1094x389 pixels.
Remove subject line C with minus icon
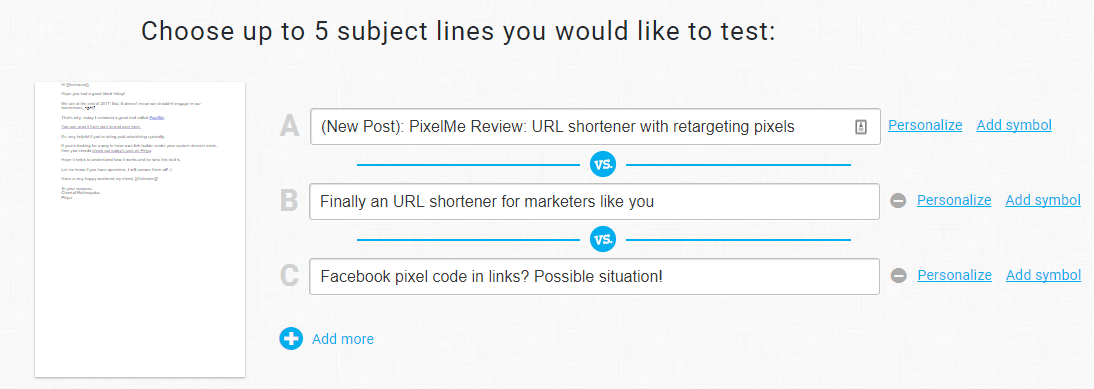coord(899,276)
